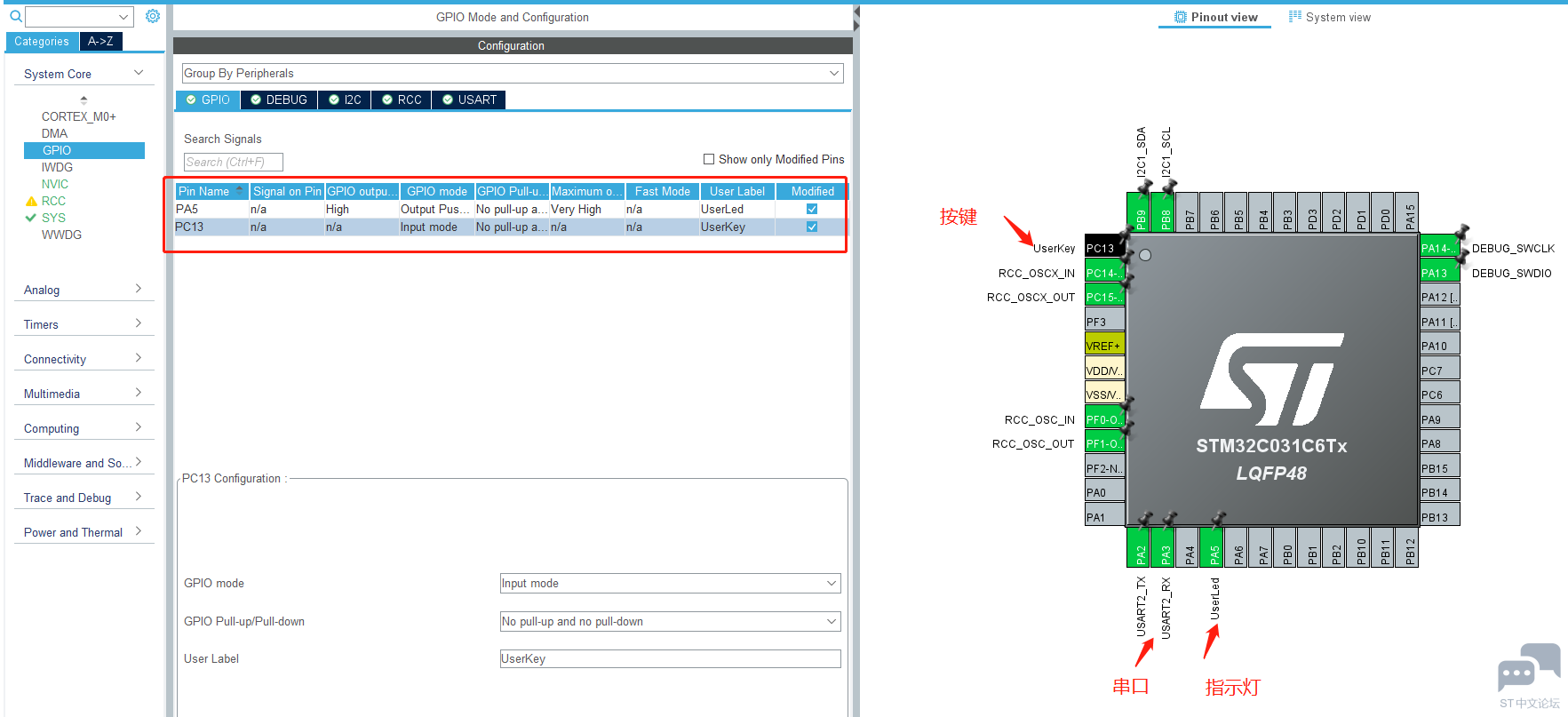This screenshot has width=1568, height=717.
Task: Sort by GPIO mode column header
Action: point(437,192)
